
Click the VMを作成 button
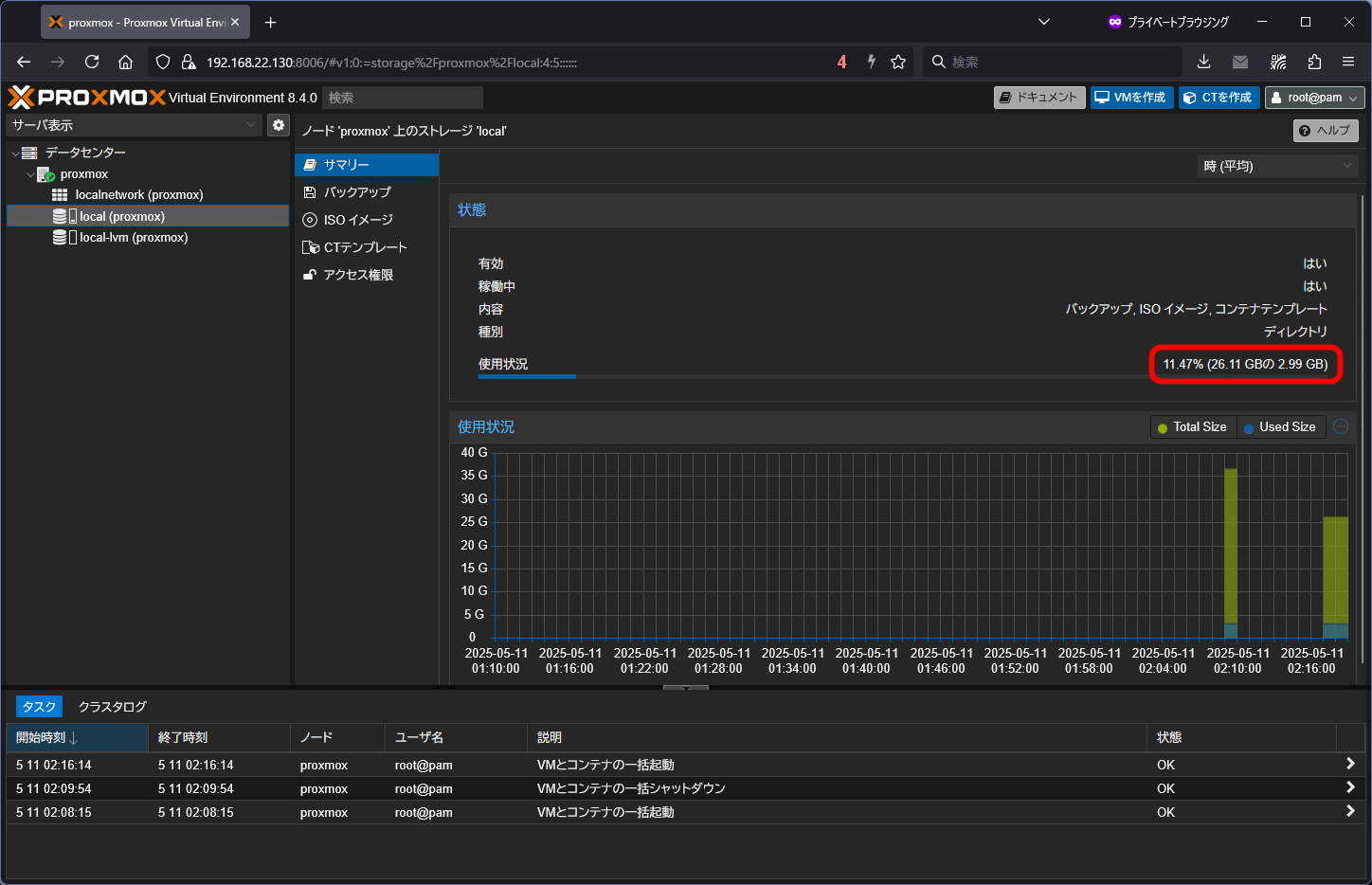tap(1132, 98)
